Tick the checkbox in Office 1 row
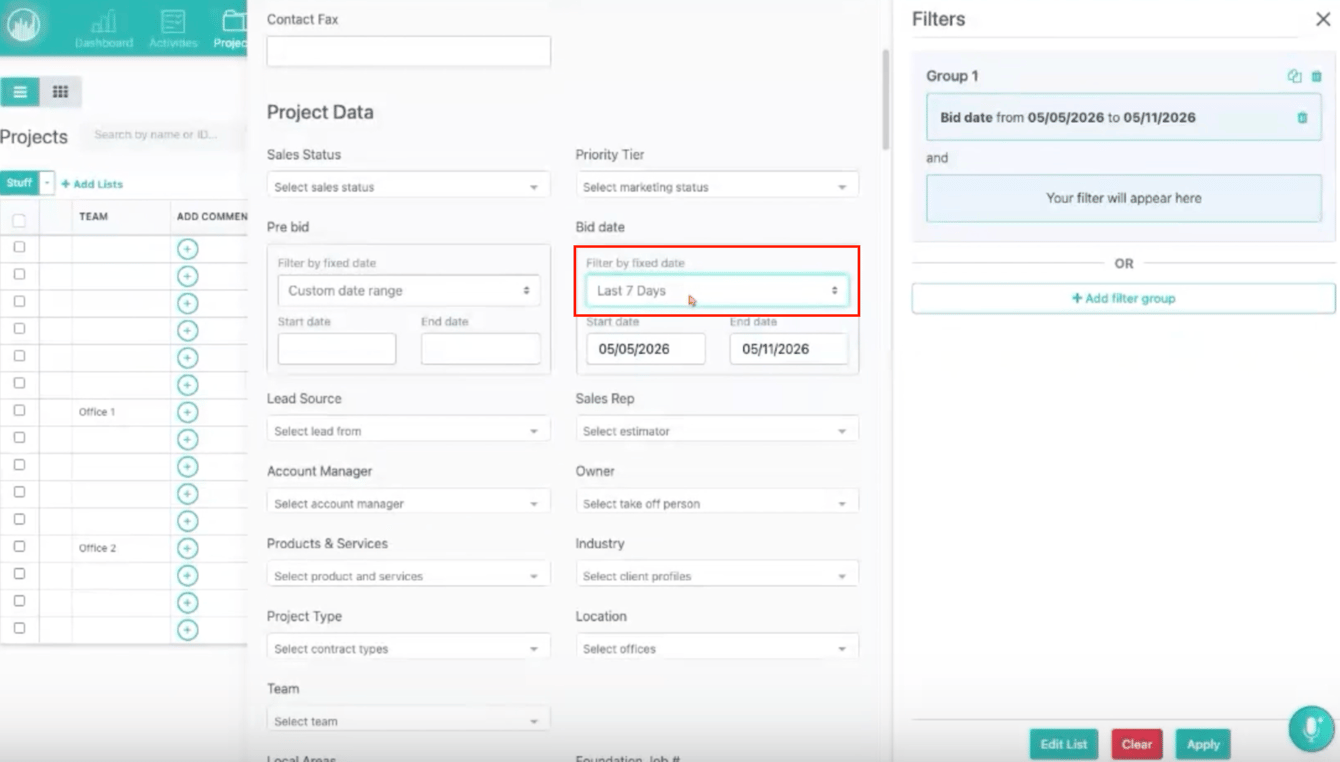 tap(19, 410)
